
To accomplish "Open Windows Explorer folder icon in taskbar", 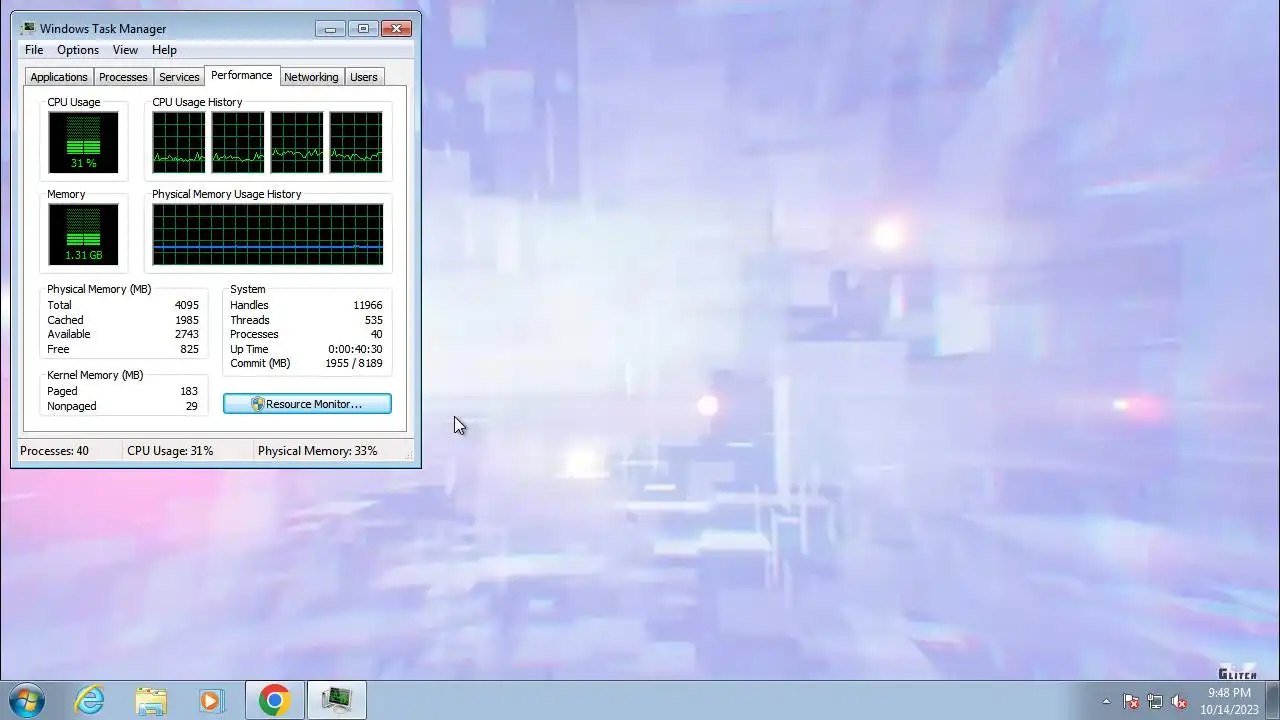I will (x=151, y=700).
